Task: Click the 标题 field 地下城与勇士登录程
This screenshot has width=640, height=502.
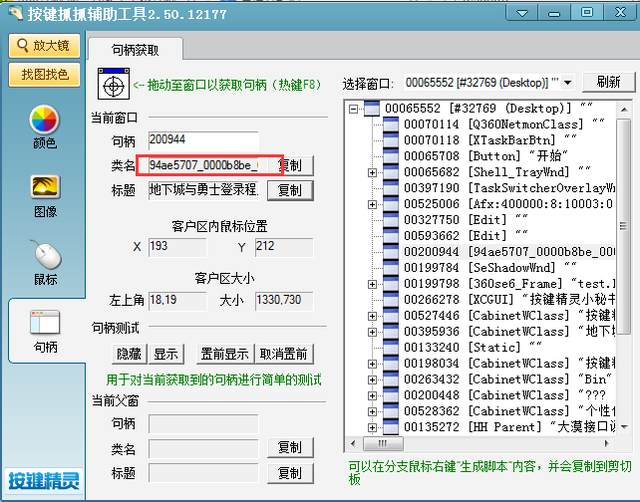Action: pyautogui.click(x=203, y=190)
